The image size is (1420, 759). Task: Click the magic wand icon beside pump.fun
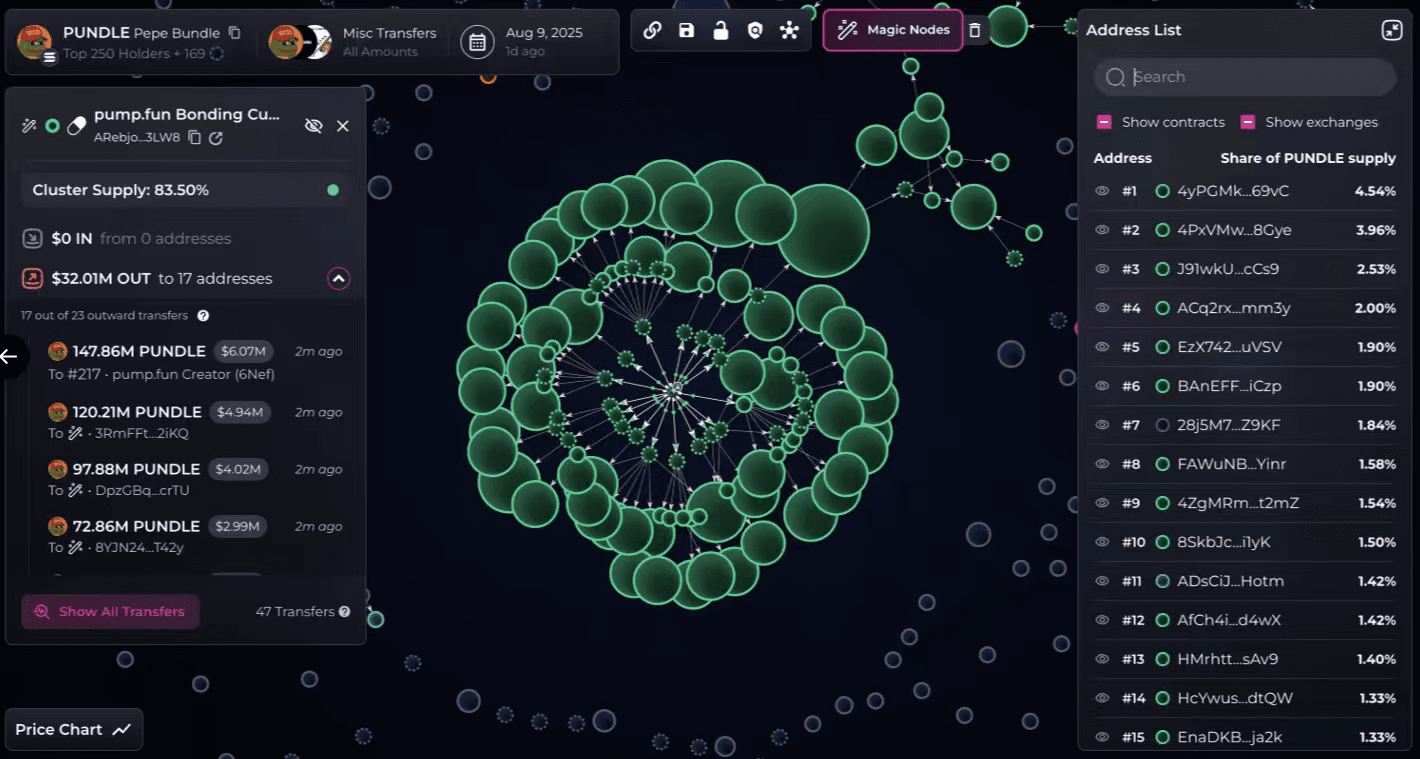pyautogui.click(x=29, y=126)
